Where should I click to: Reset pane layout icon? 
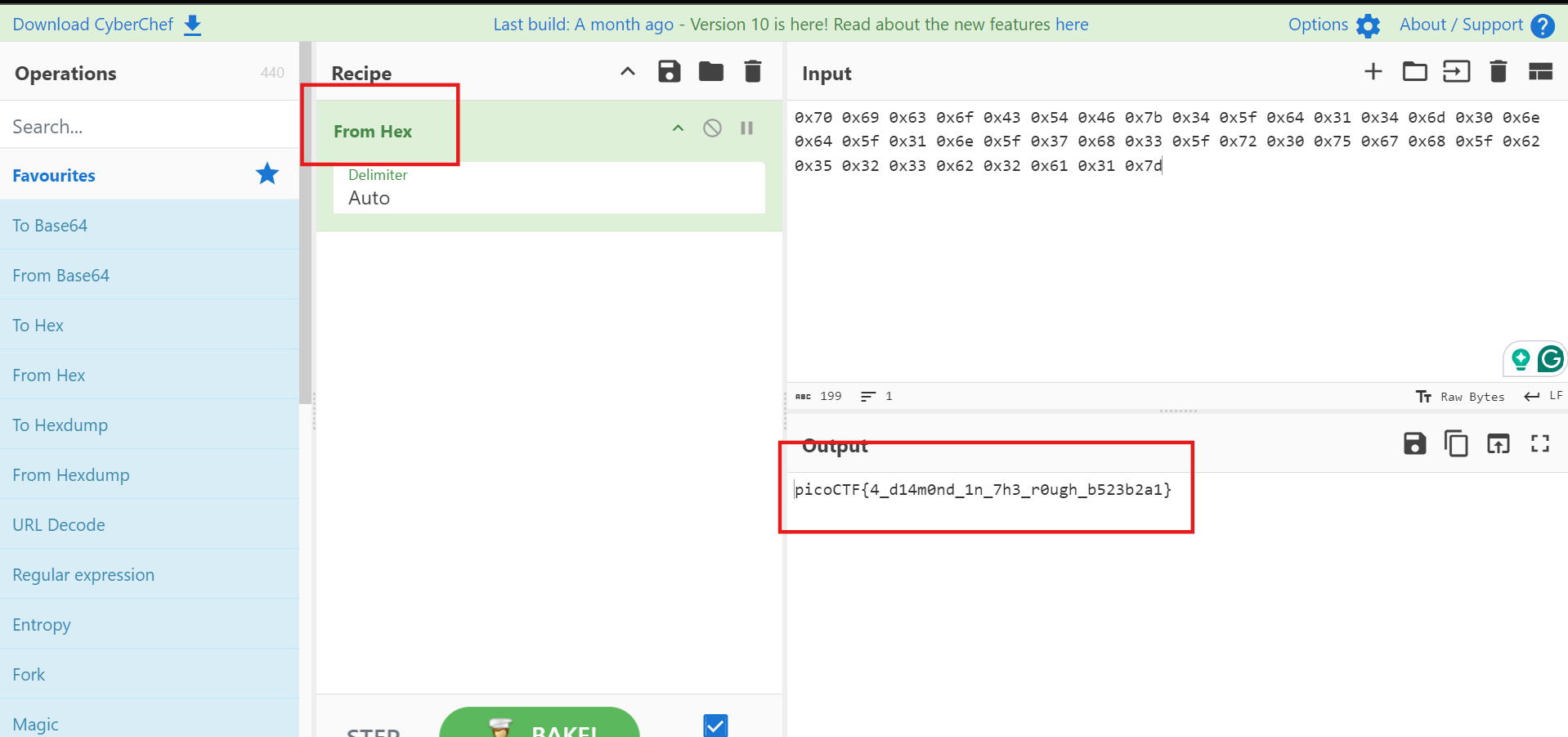click(x=1540, y=71)
